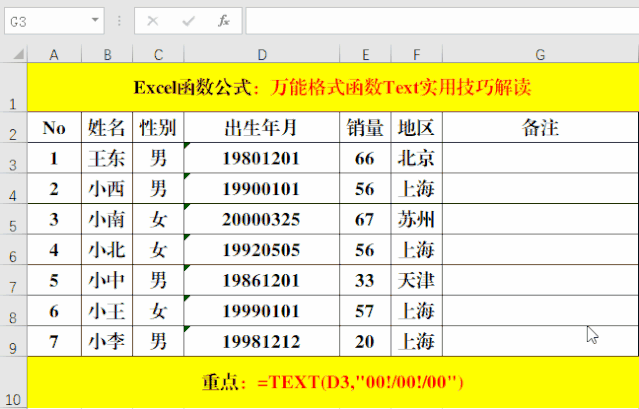Click the 出生年月 header cell
The width and height of the screenshot is (639, 409).
262,127
